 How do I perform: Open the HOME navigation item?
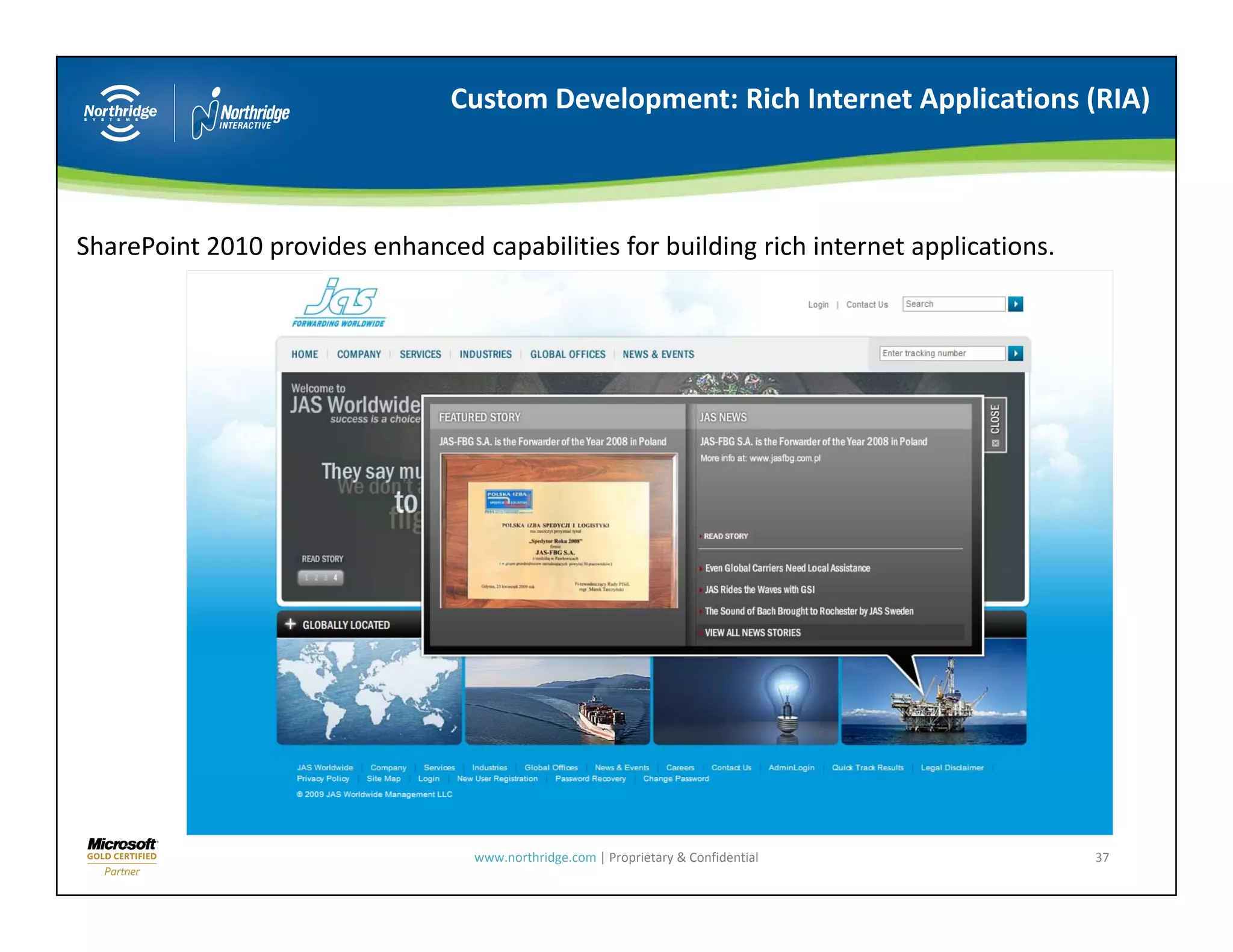(x=305, y=354)
